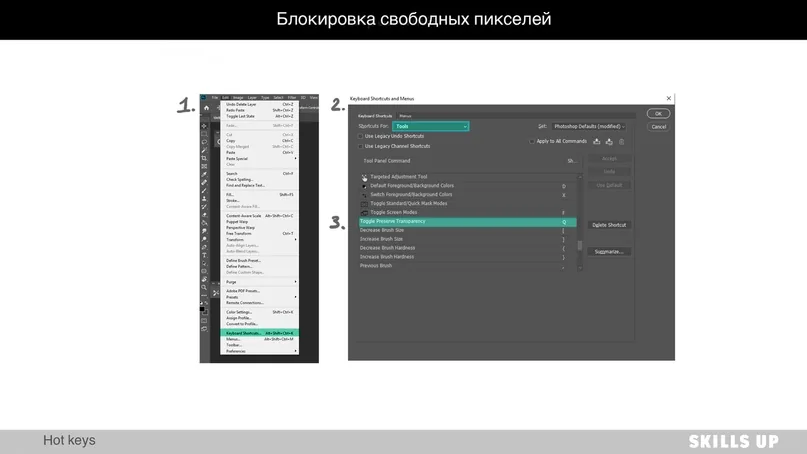
Task: Click the Summarize... button
Action: point(609,252)
